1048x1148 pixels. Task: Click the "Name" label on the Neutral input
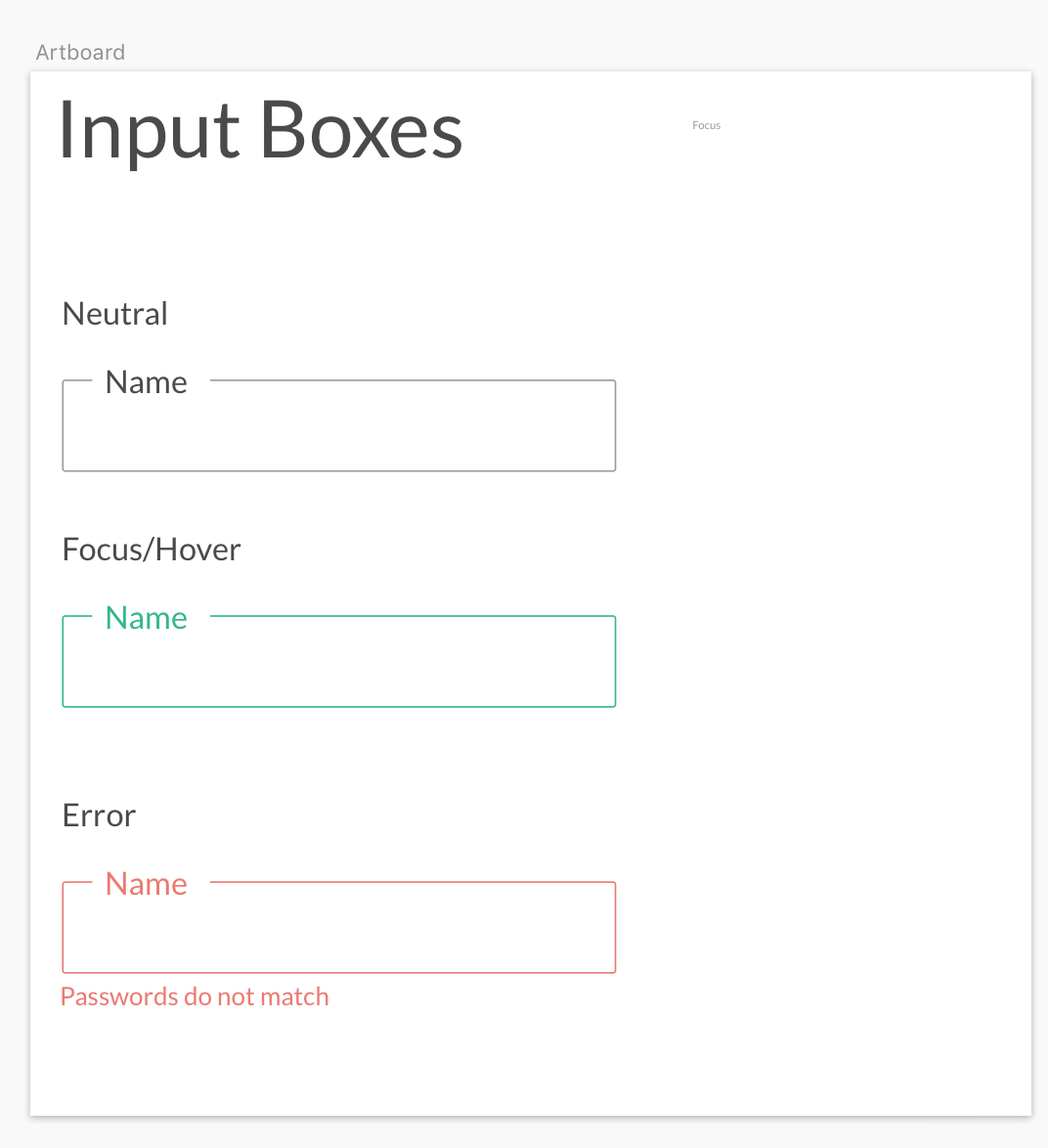tap(146, 382)
